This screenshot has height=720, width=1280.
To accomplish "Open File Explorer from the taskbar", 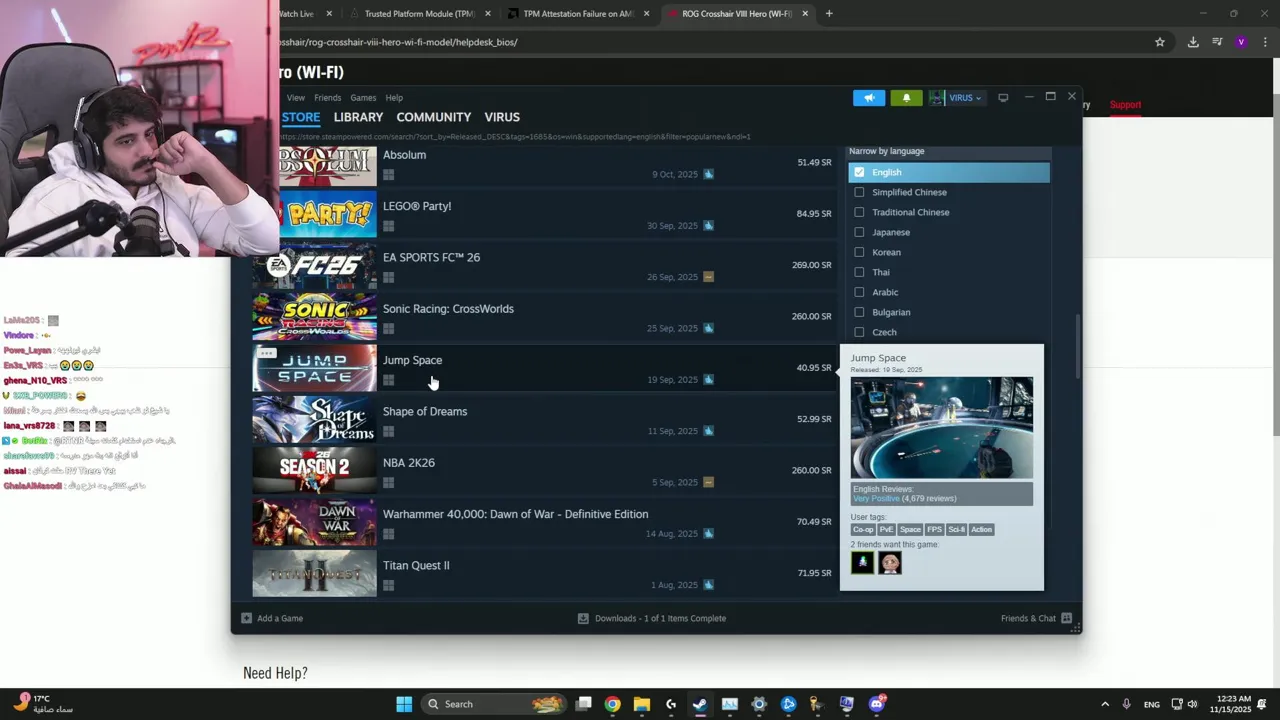I will 642,704.
